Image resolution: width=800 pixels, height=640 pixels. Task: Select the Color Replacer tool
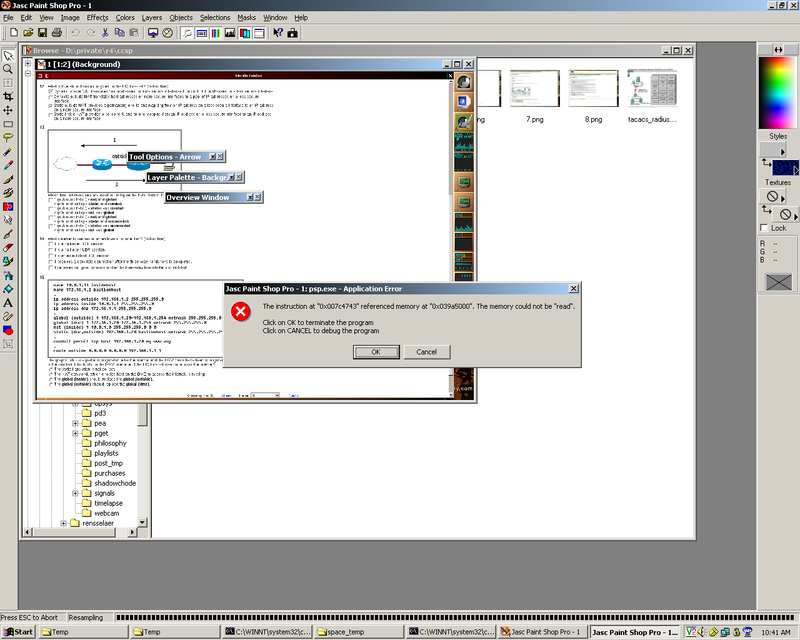(x=8, y=207)
